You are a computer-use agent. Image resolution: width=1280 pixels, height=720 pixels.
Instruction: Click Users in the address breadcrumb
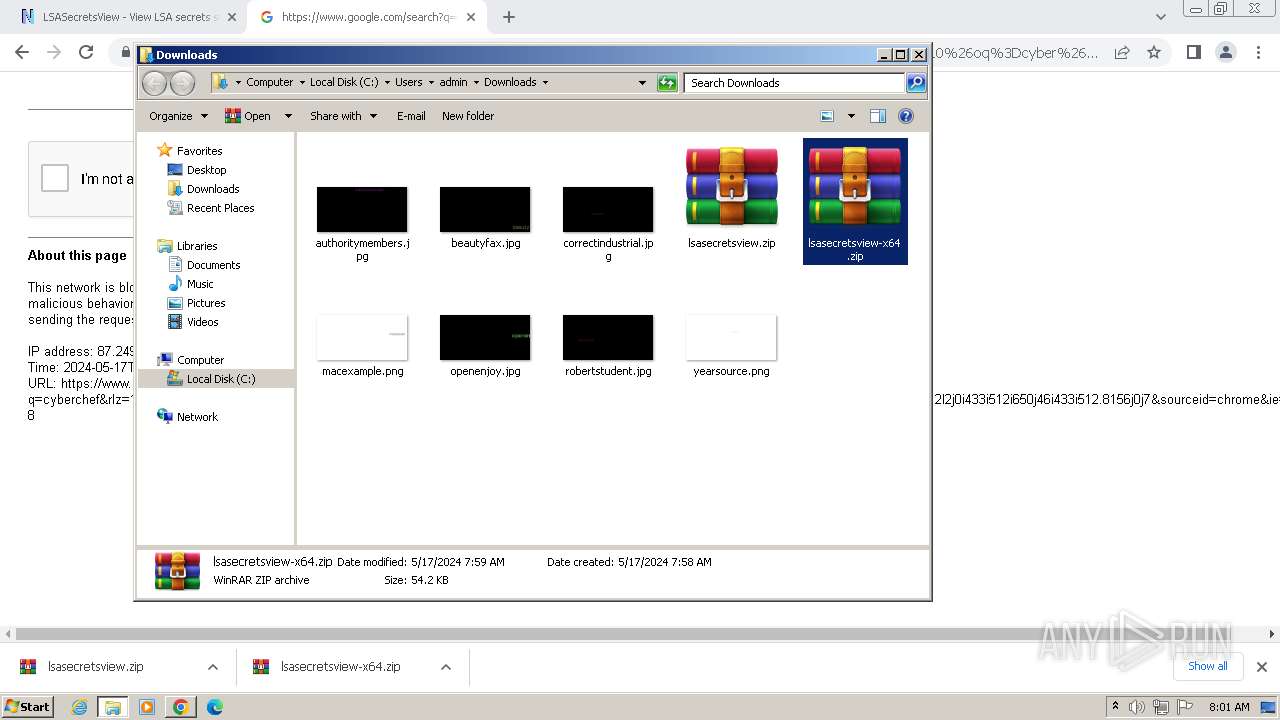pyautogui.click(x=408, y=82)
